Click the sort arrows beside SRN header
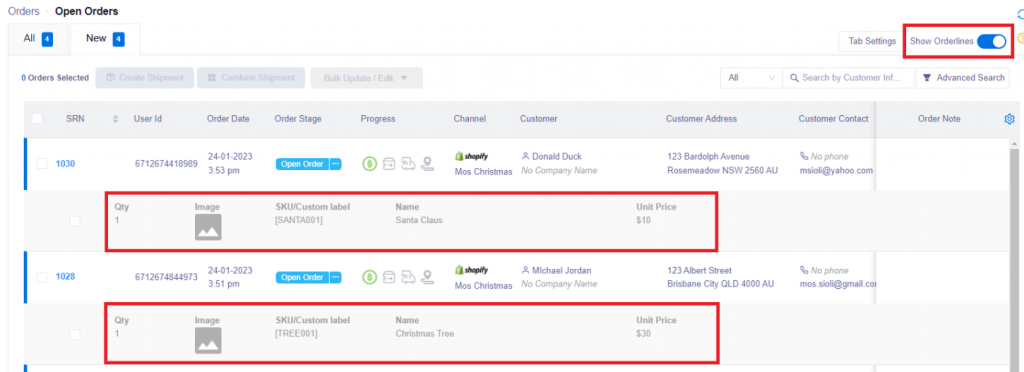The height and width of the screenshot is (372, 1024). click(116, 119)
